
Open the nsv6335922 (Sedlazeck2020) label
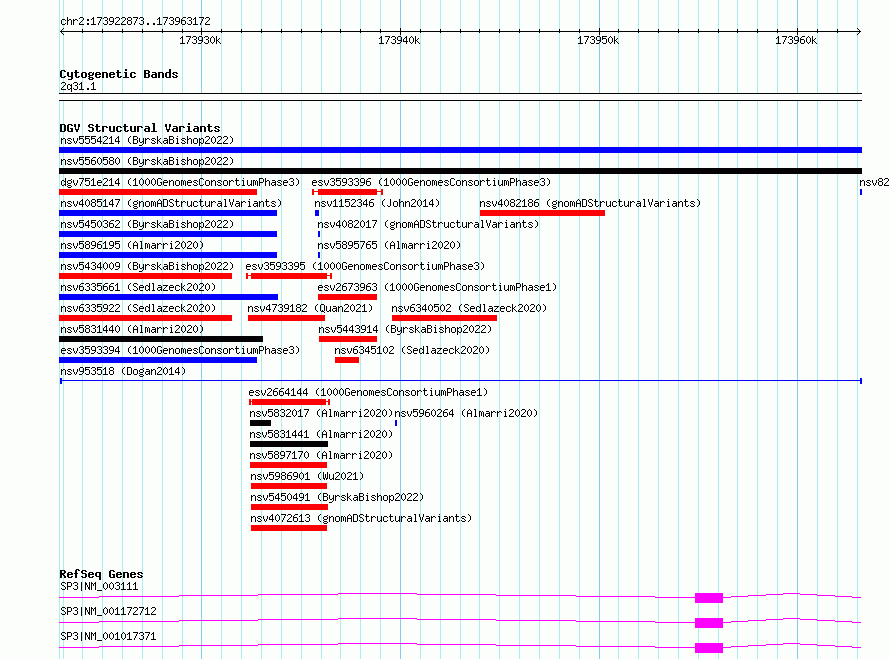[x=138, y=308]
